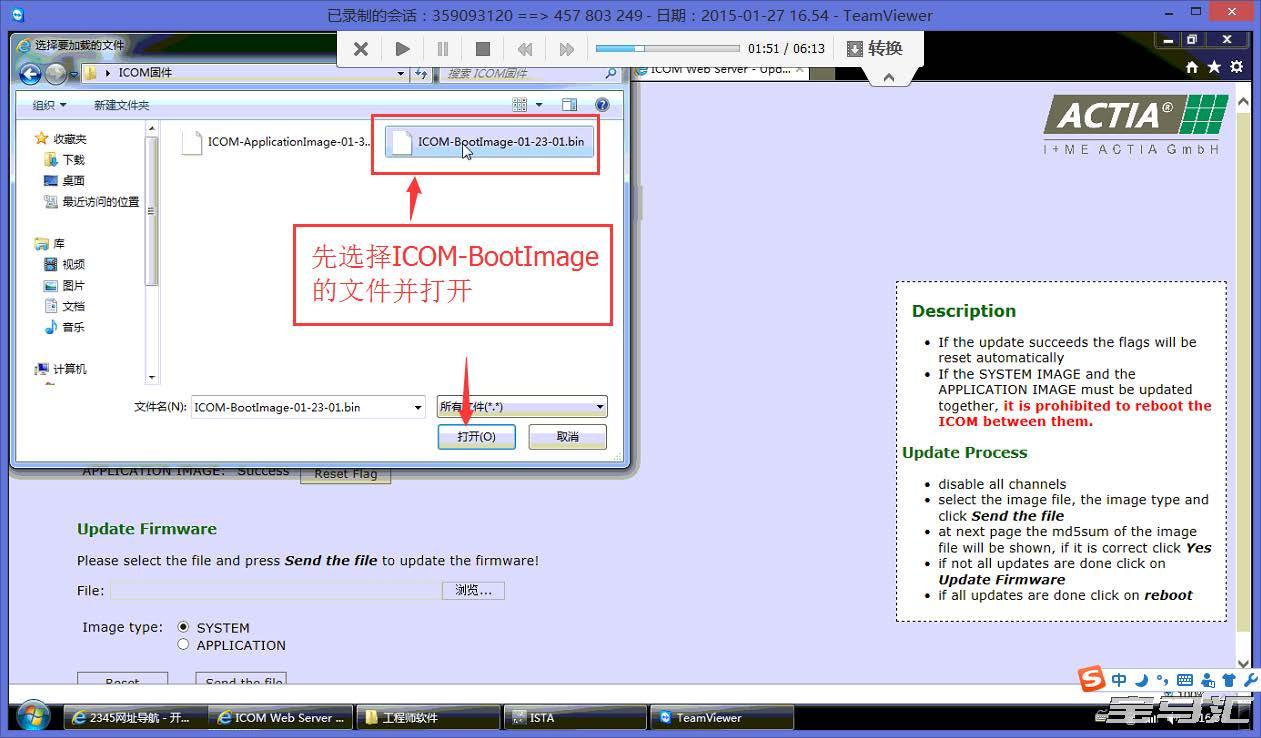Select ICOM-BootImage-01-23-01.bin file

490,142
